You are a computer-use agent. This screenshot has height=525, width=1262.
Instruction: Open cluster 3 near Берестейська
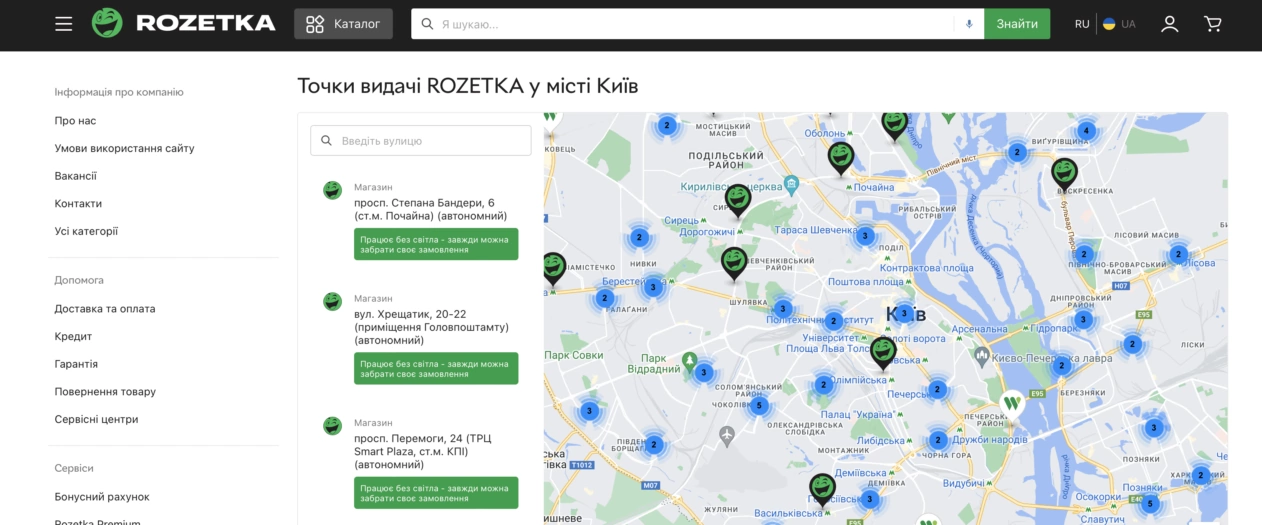(653, 287)
